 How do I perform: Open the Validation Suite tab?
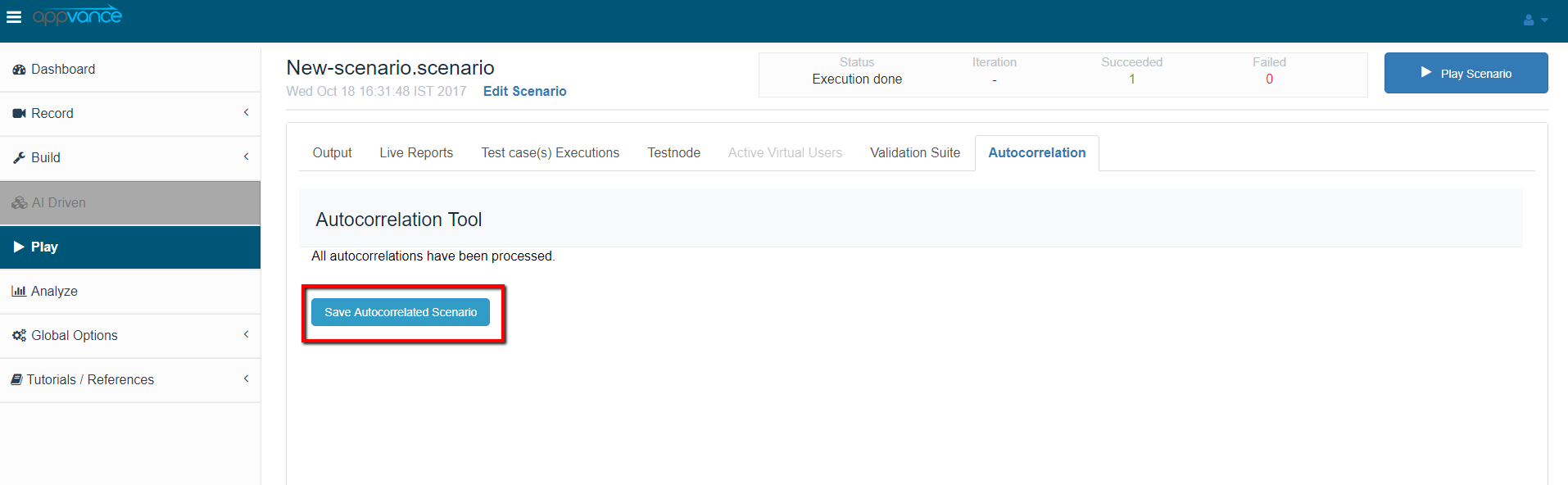point(914,153)
